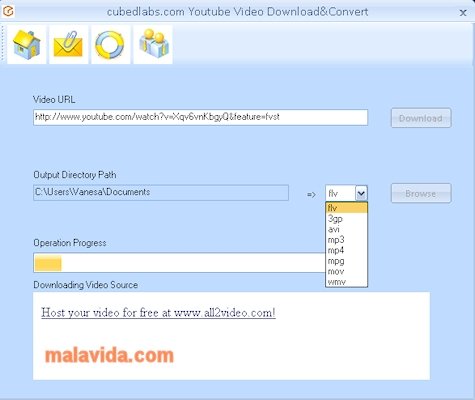Select mp3 from the format dropdown list
This screenshot has height=400, width=475.
tap(346, 240)
